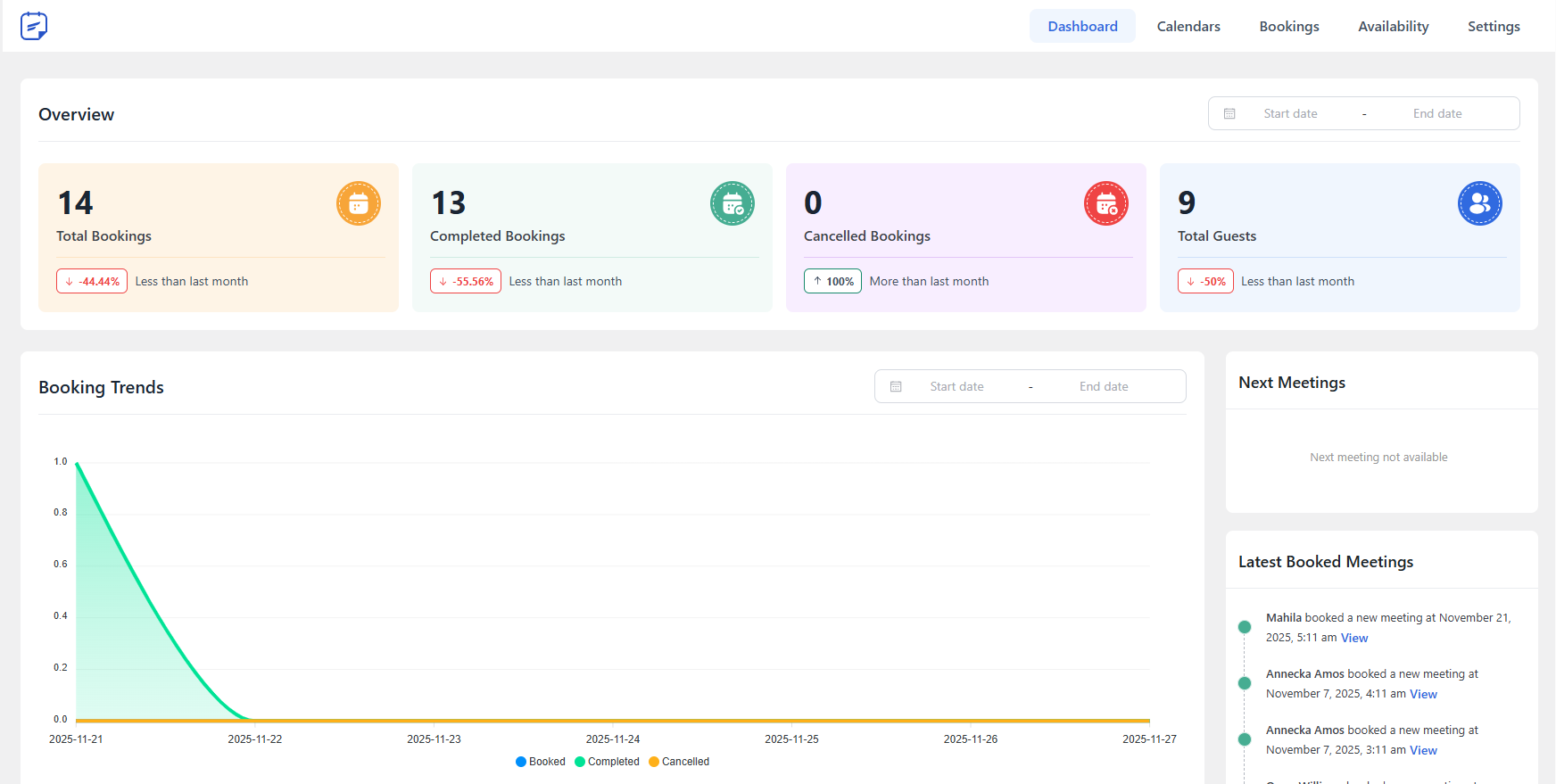Click the blue Total Guests icon
This screenshot has width=1556, height=784.
point(1479,204)
